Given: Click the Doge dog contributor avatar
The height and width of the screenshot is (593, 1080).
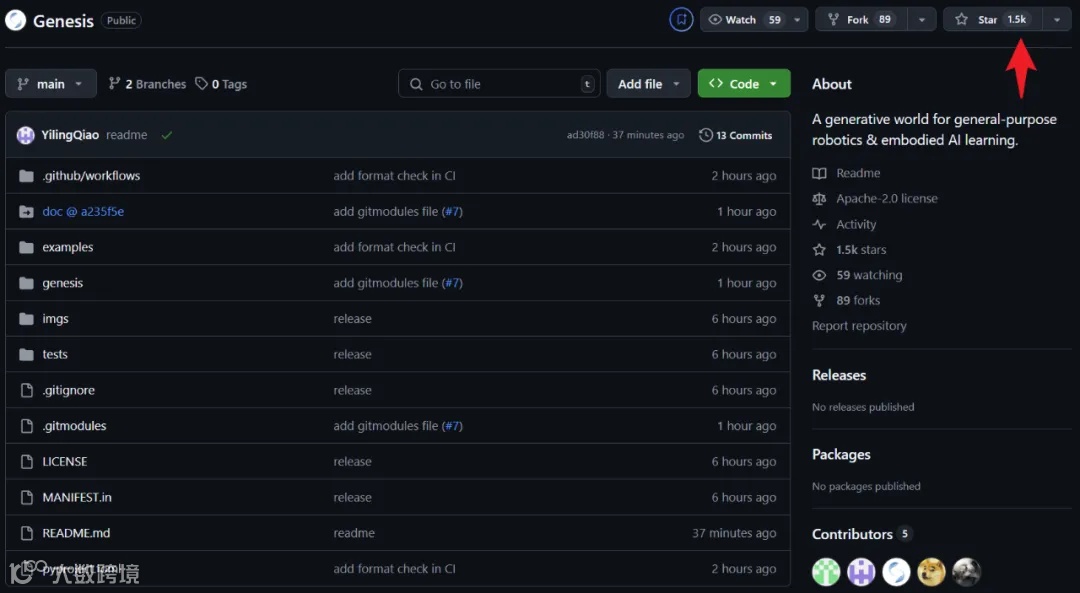Looking at the screenshot, I should pos(931,572).
